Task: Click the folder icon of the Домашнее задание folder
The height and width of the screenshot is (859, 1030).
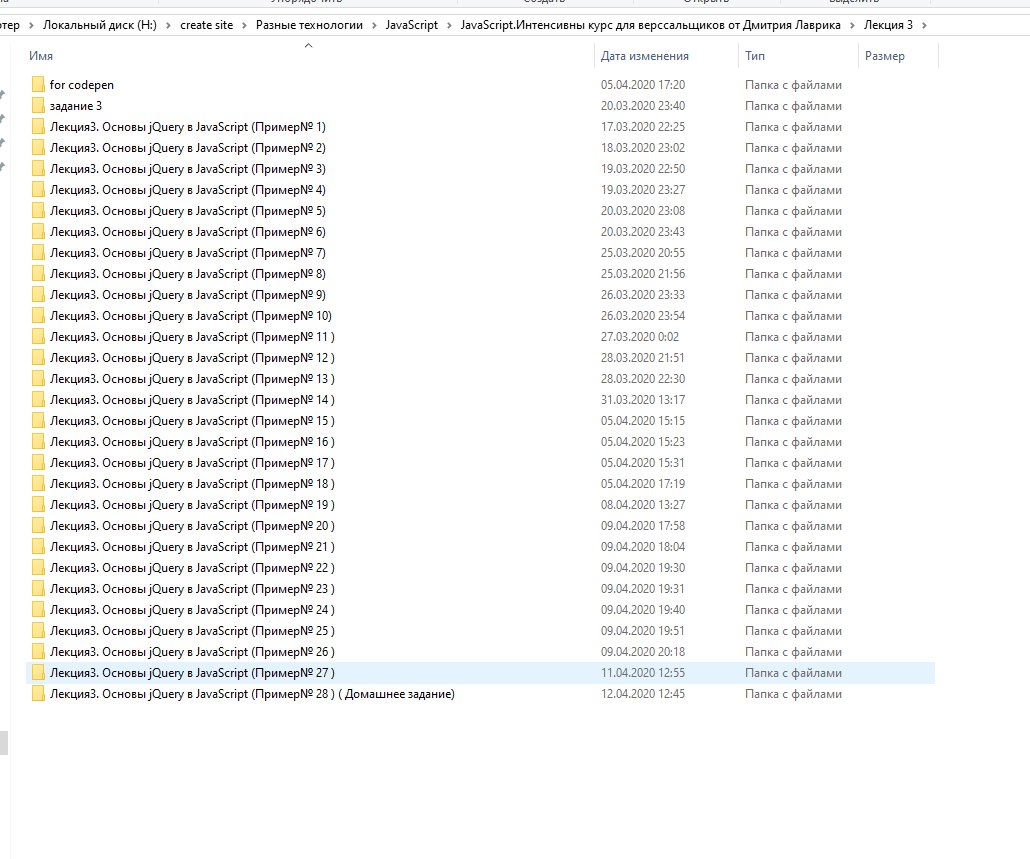Action: coord(38,694)
